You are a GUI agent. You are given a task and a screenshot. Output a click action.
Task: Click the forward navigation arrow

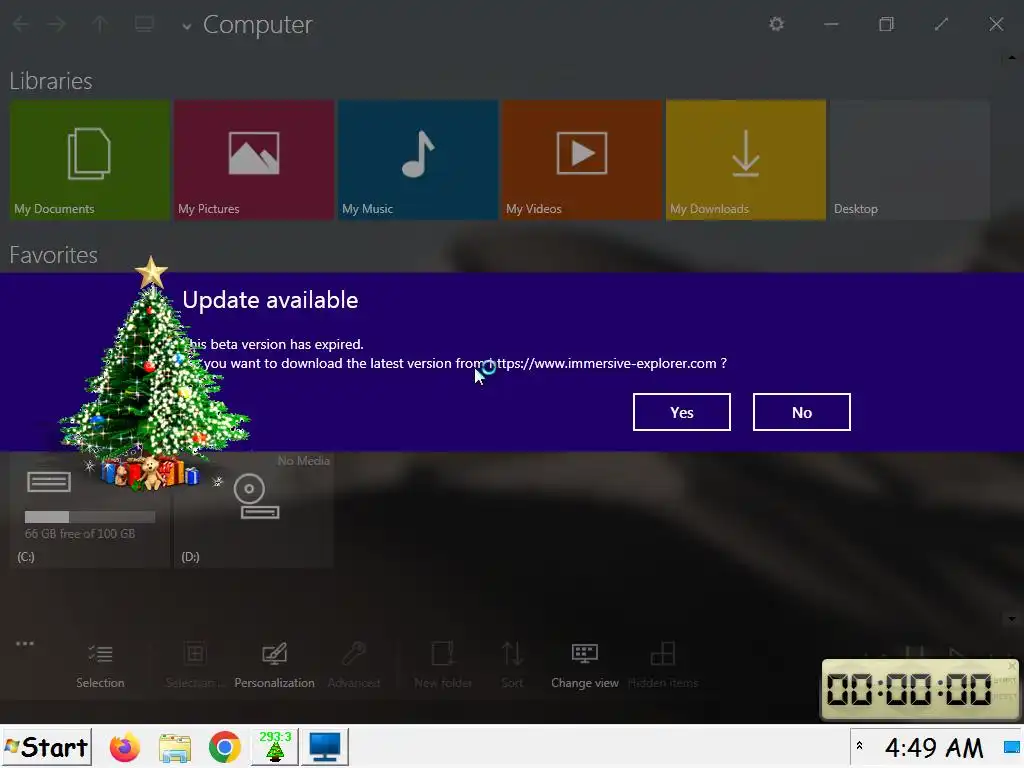pos(57,25)
